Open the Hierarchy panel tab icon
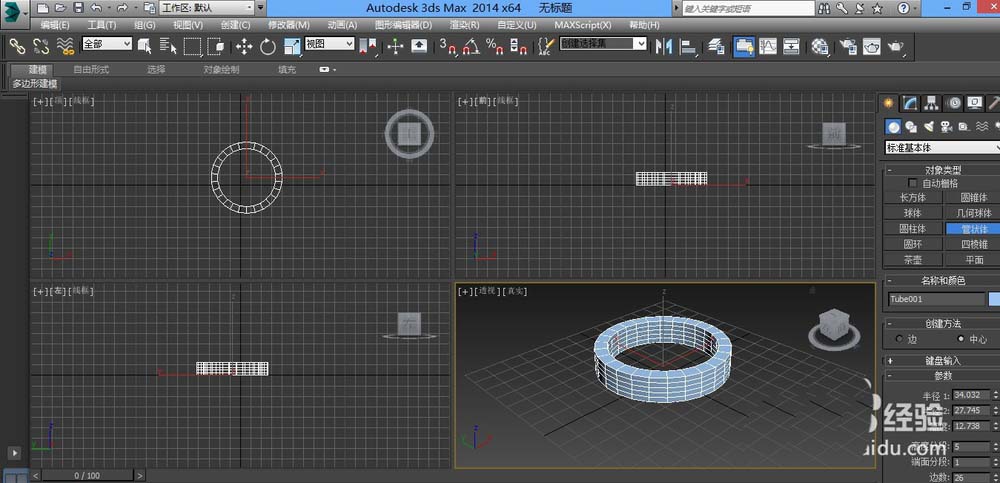 pos(932,103)
